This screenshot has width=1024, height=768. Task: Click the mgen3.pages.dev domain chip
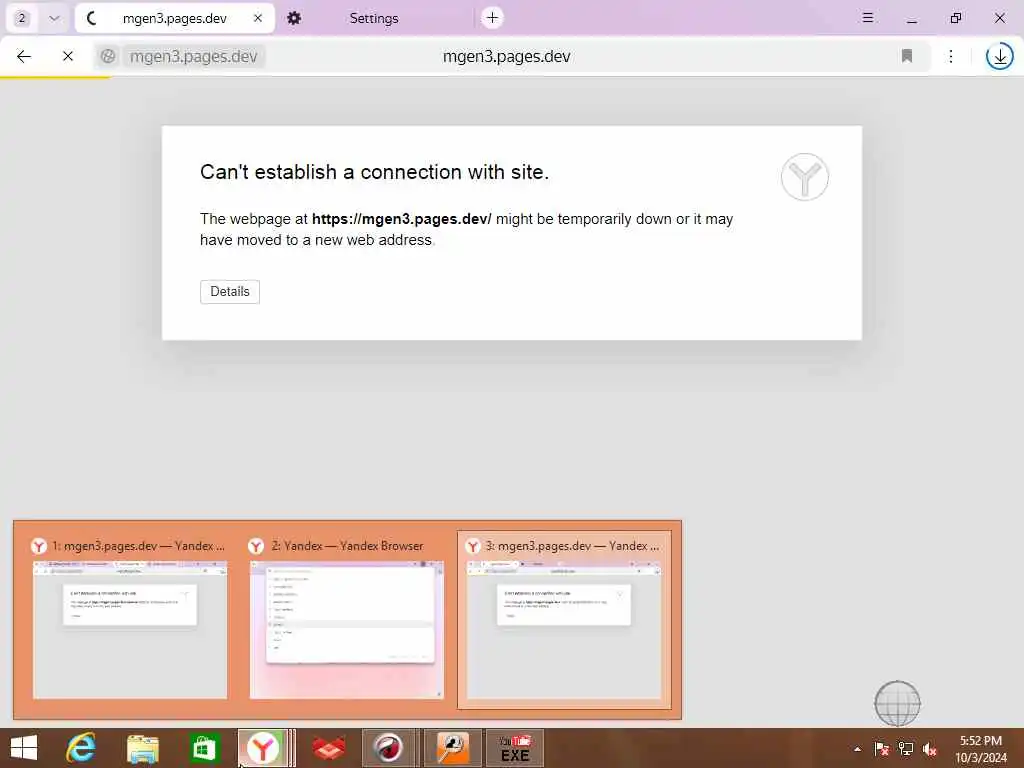point(193,57)
